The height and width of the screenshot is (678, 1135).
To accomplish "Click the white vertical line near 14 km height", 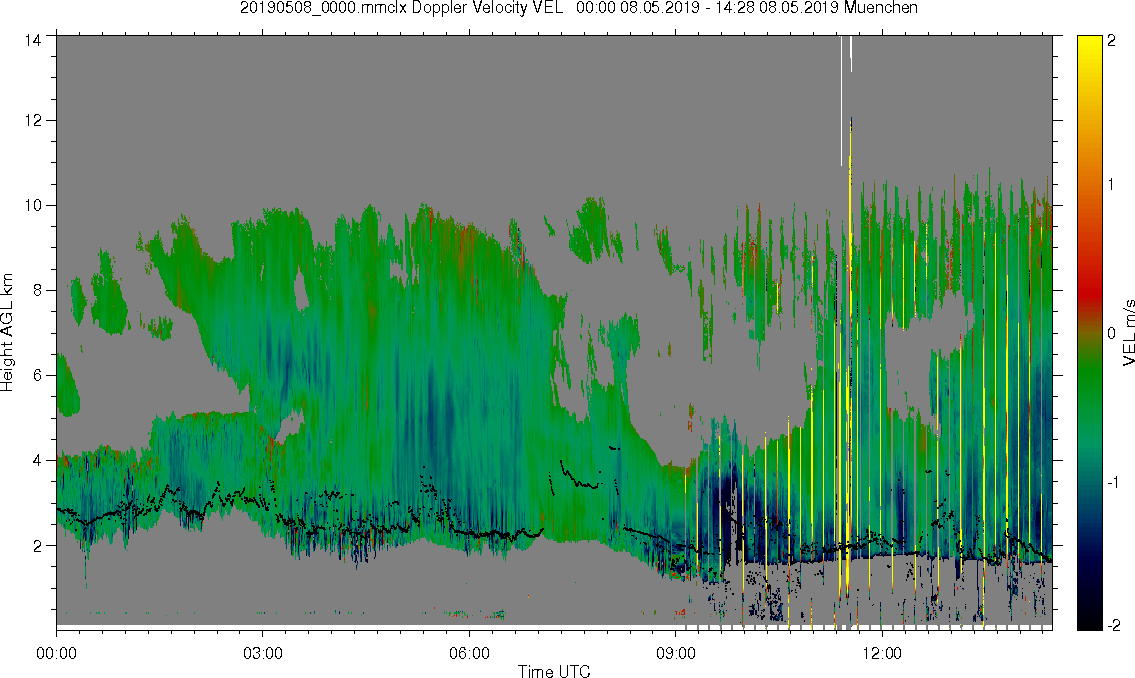I will click(x=841, y=100).
